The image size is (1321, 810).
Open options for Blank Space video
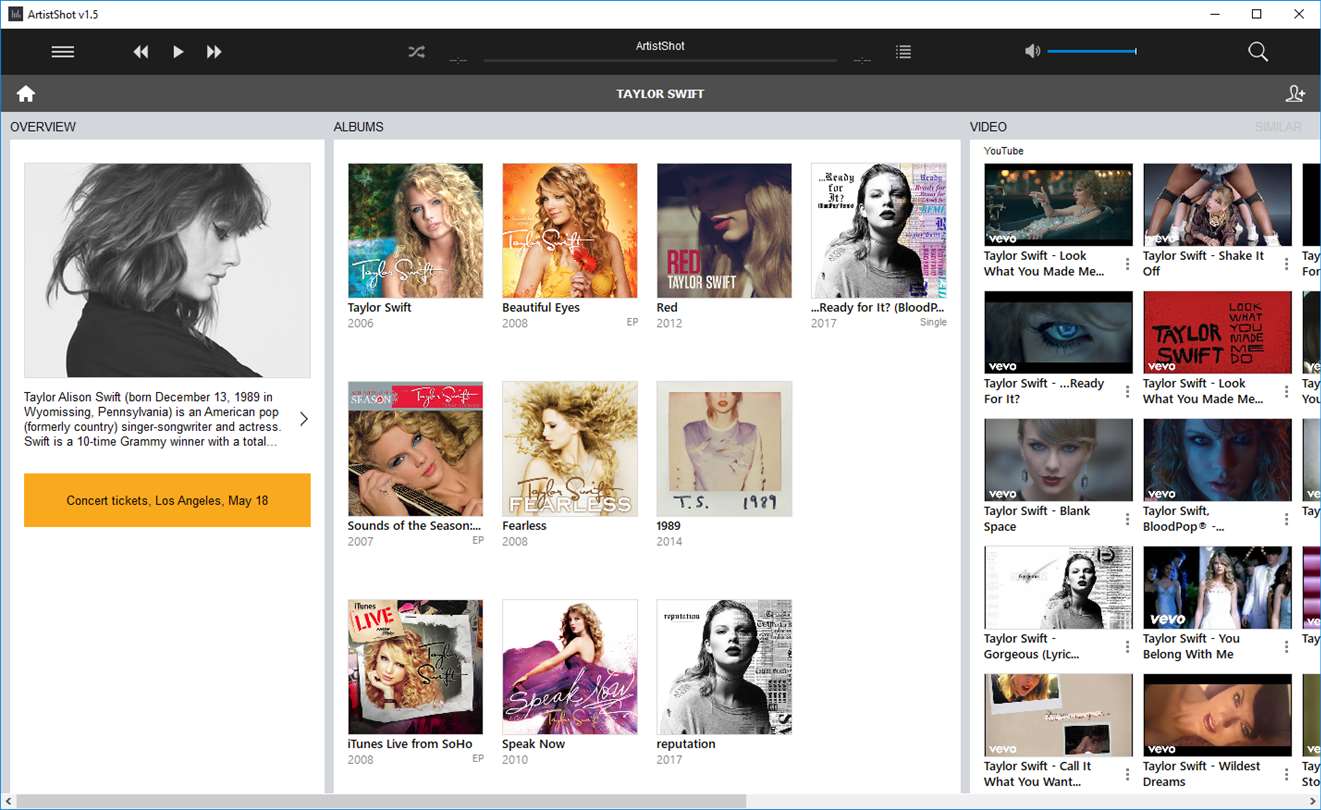pyautogui.click(x=1127, y=519)
